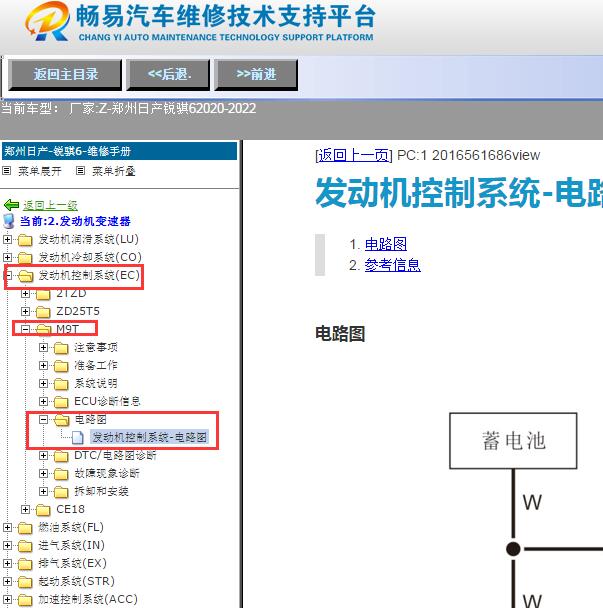Screen dimensions: 603x608
Task: Click the 注意事项 folder icon
Action: [x=61, y=348]
